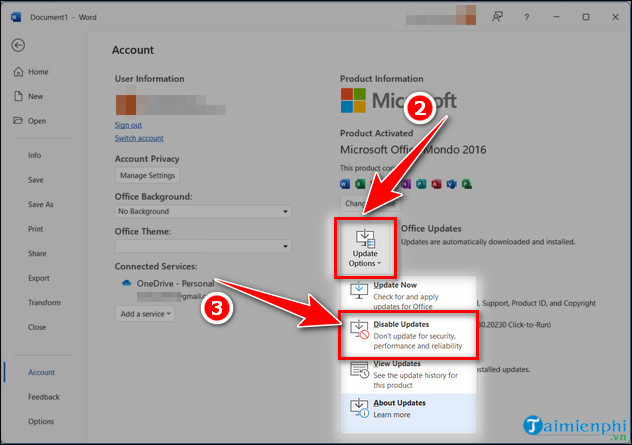Click the Excel app icon in product list
This screenshot has height=445, width=632.
[360, 184]
